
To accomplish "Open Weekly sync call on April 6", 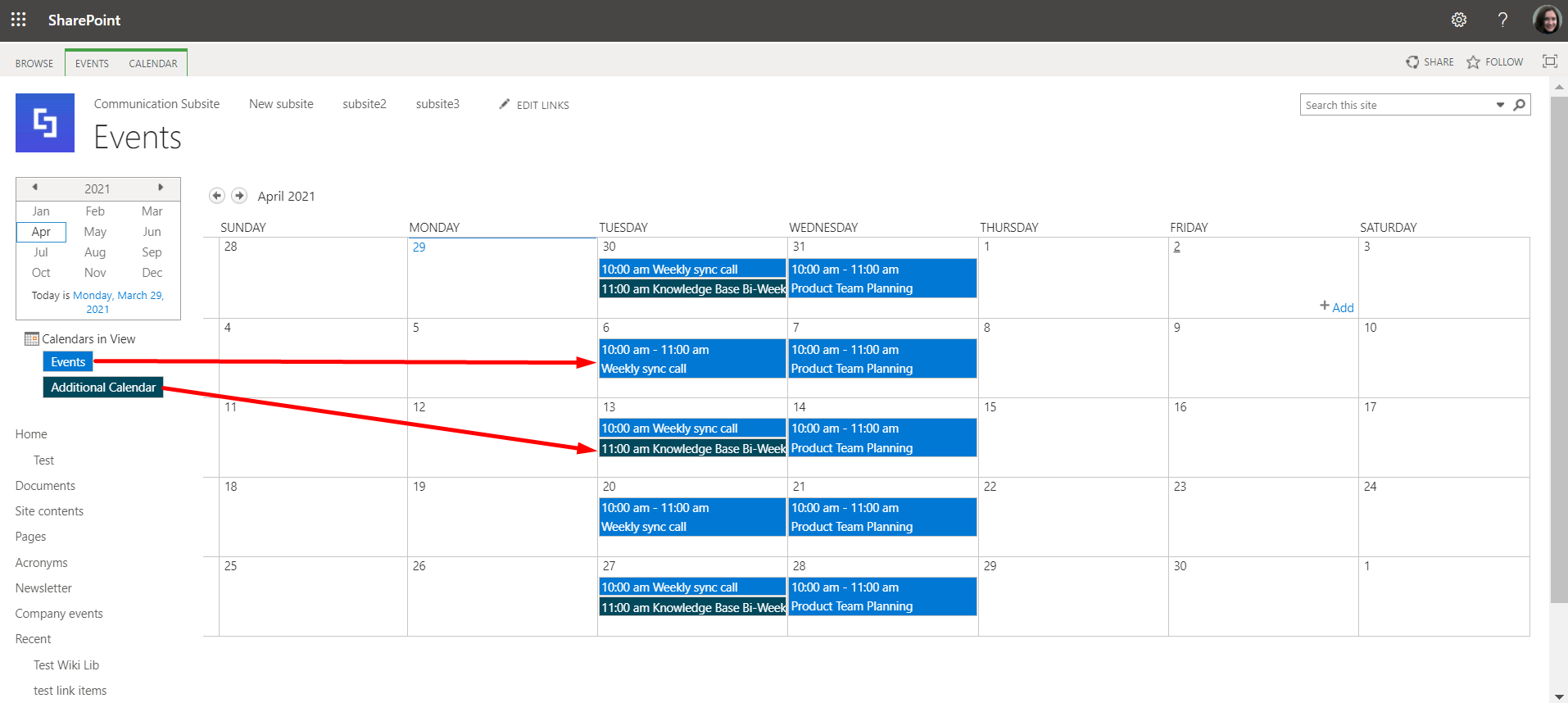I will pyautogui.click(x=692, y=359).
